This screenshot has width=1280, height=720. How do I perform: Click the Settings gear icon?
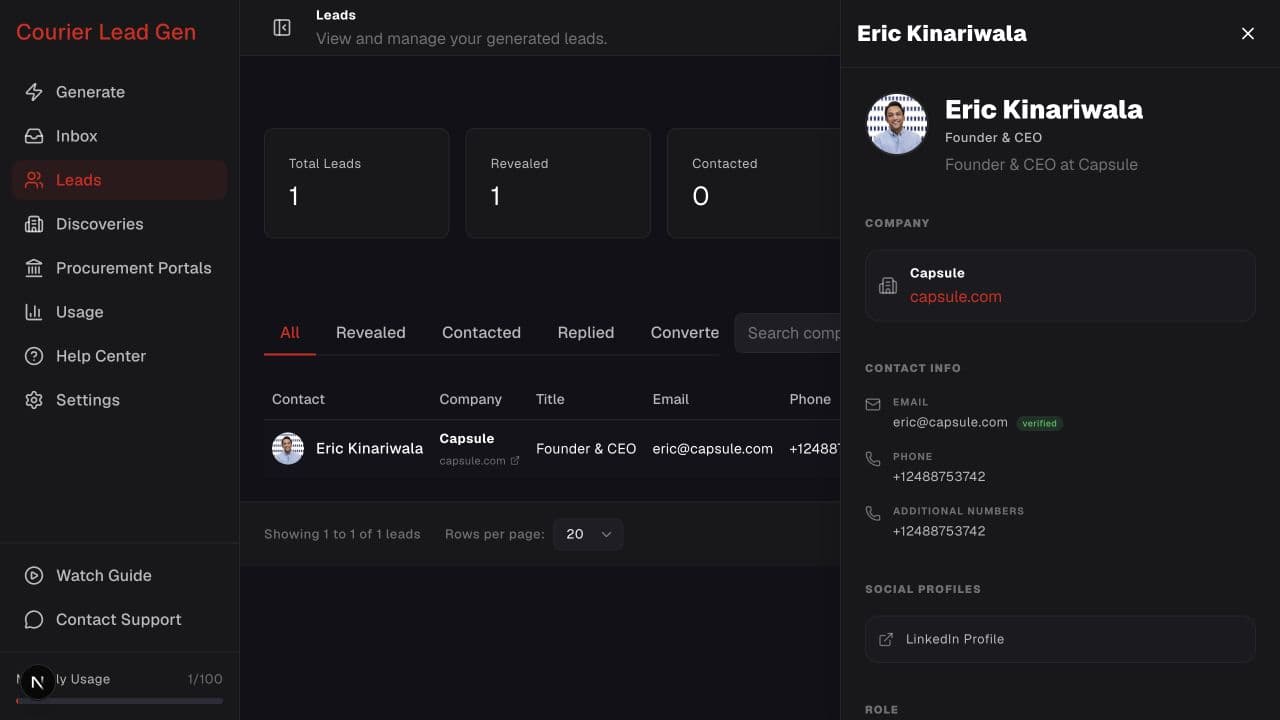point(34,400)
